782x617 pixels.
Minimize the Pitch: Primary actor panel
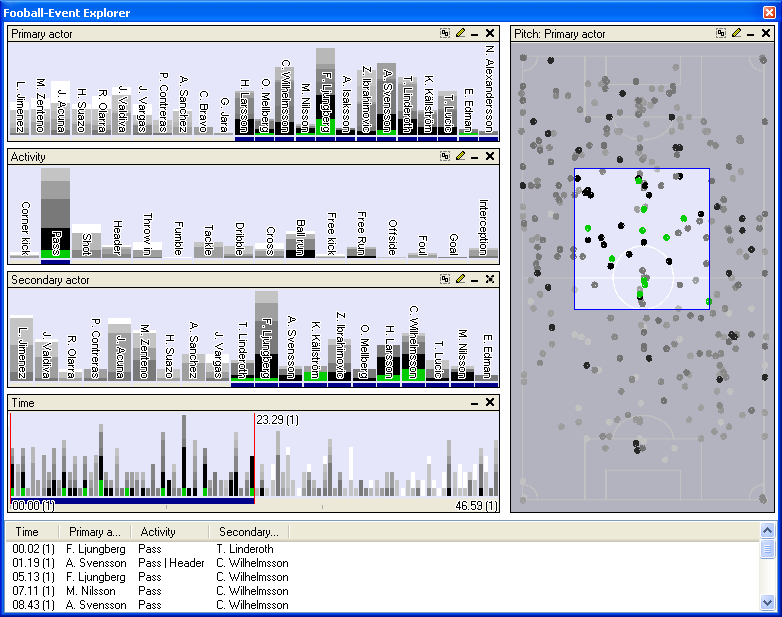tap(751, 34)
